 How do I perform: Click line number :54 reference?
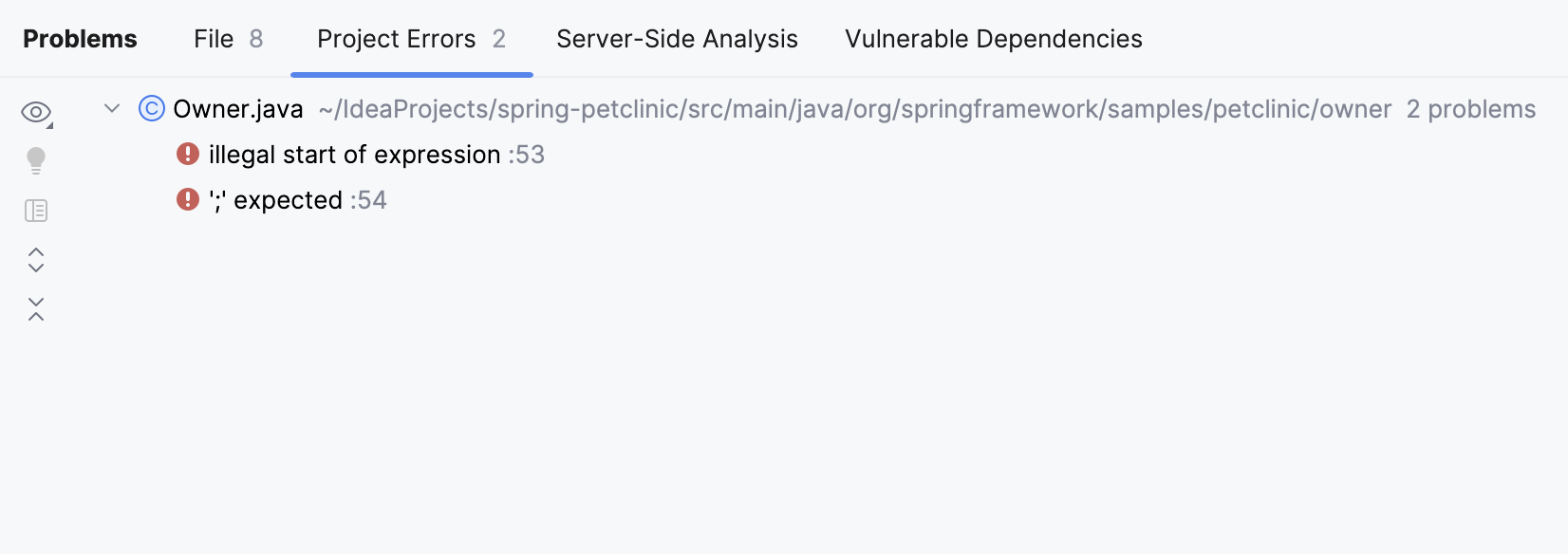(x=369, y=200)
